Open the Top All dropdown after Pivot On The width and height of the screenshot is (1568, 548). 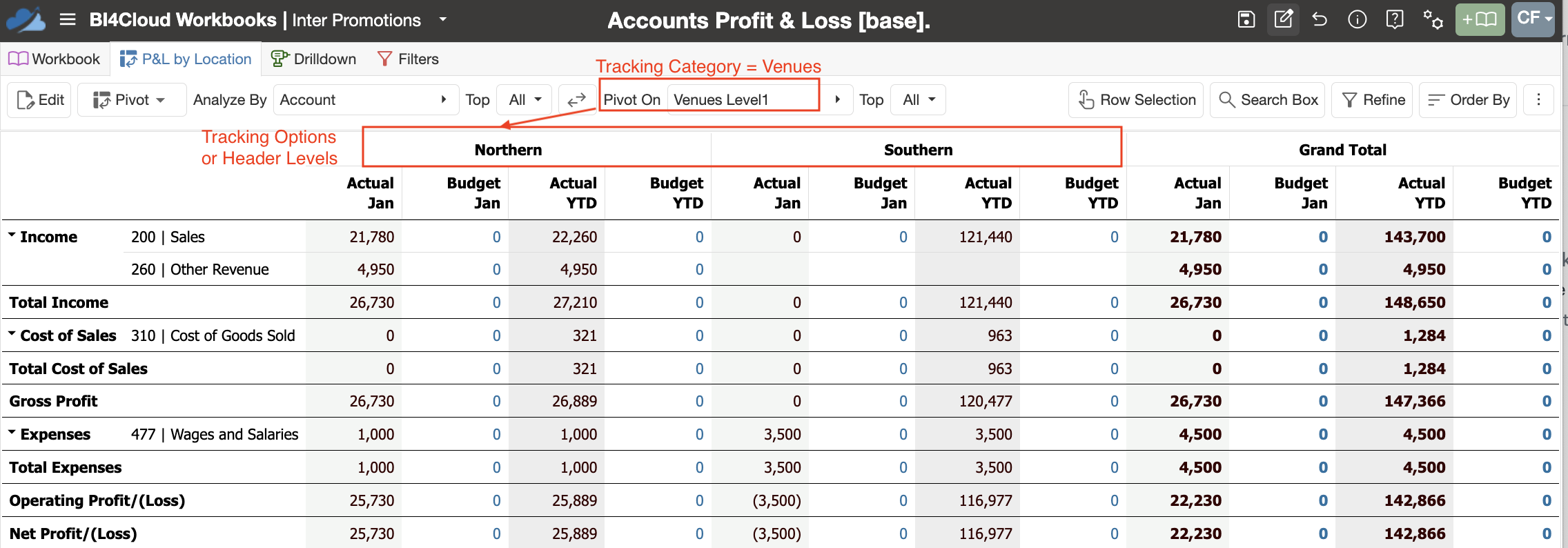tap(918, 100)
